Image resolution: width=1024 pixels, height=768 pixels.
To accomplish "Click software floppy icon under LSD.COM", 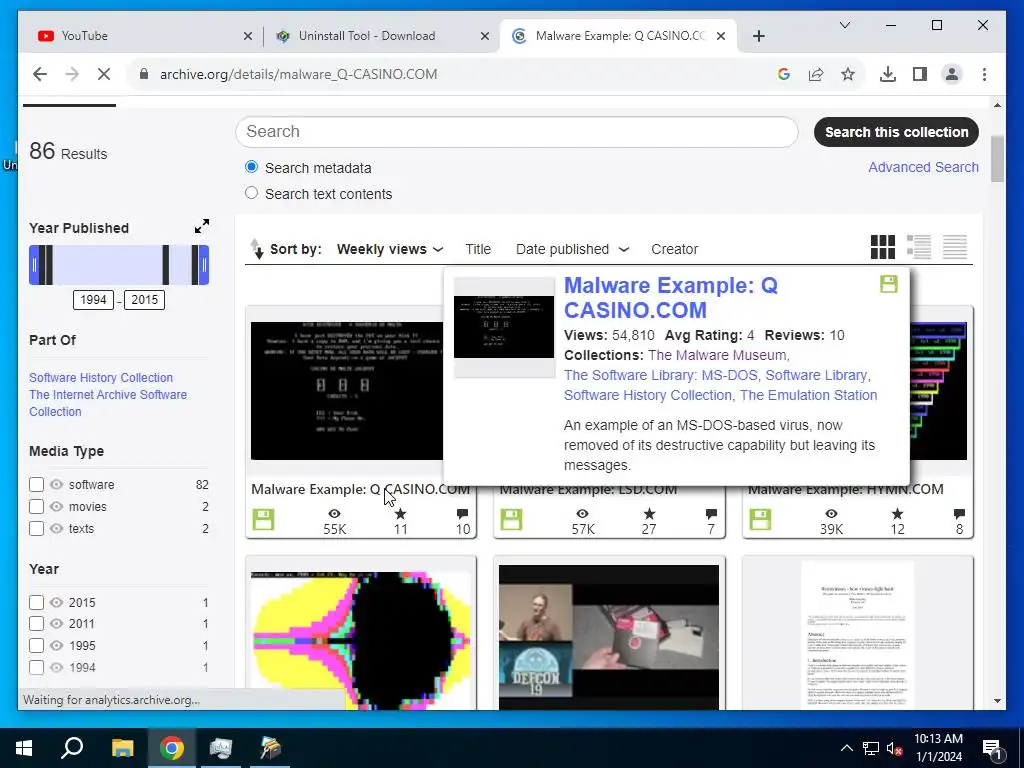I will pyautogui.click(x=511, y=520).
